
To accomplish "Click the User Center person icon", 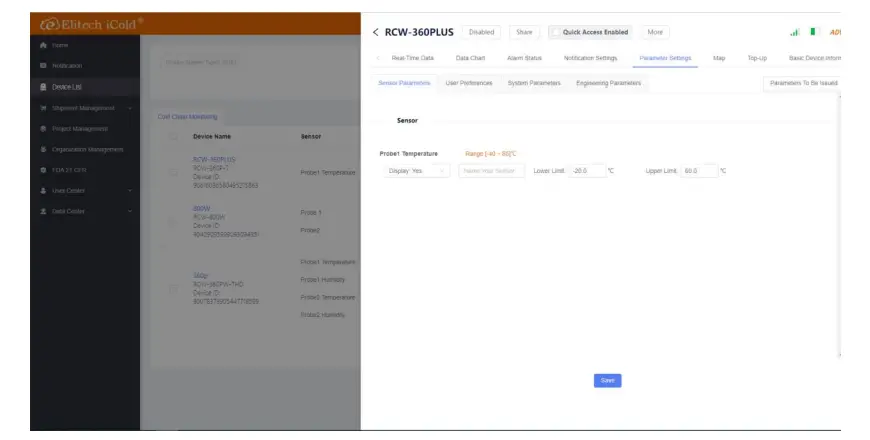I will pyautogui.click(x=43, y=190).
